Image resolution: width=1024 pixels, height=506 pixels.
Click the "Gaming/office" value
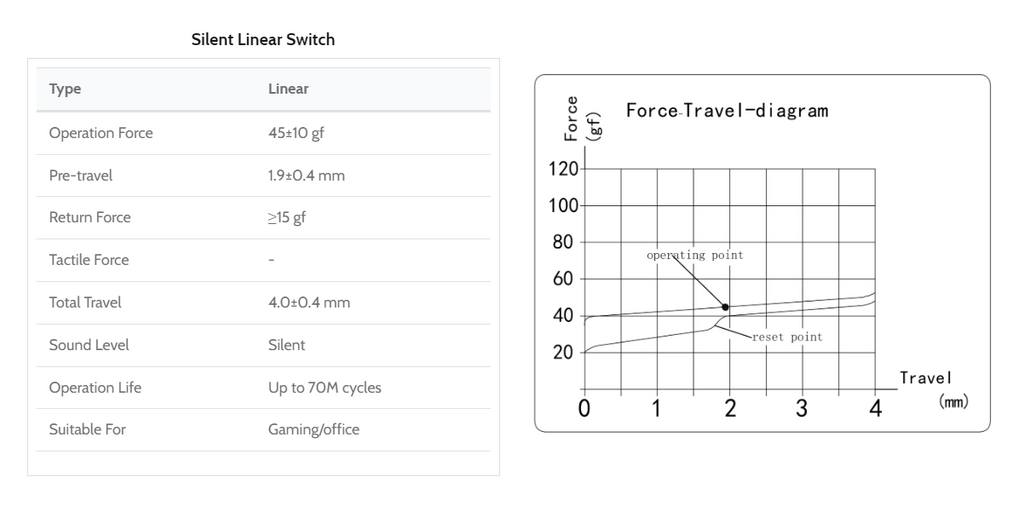coord(313,429)
